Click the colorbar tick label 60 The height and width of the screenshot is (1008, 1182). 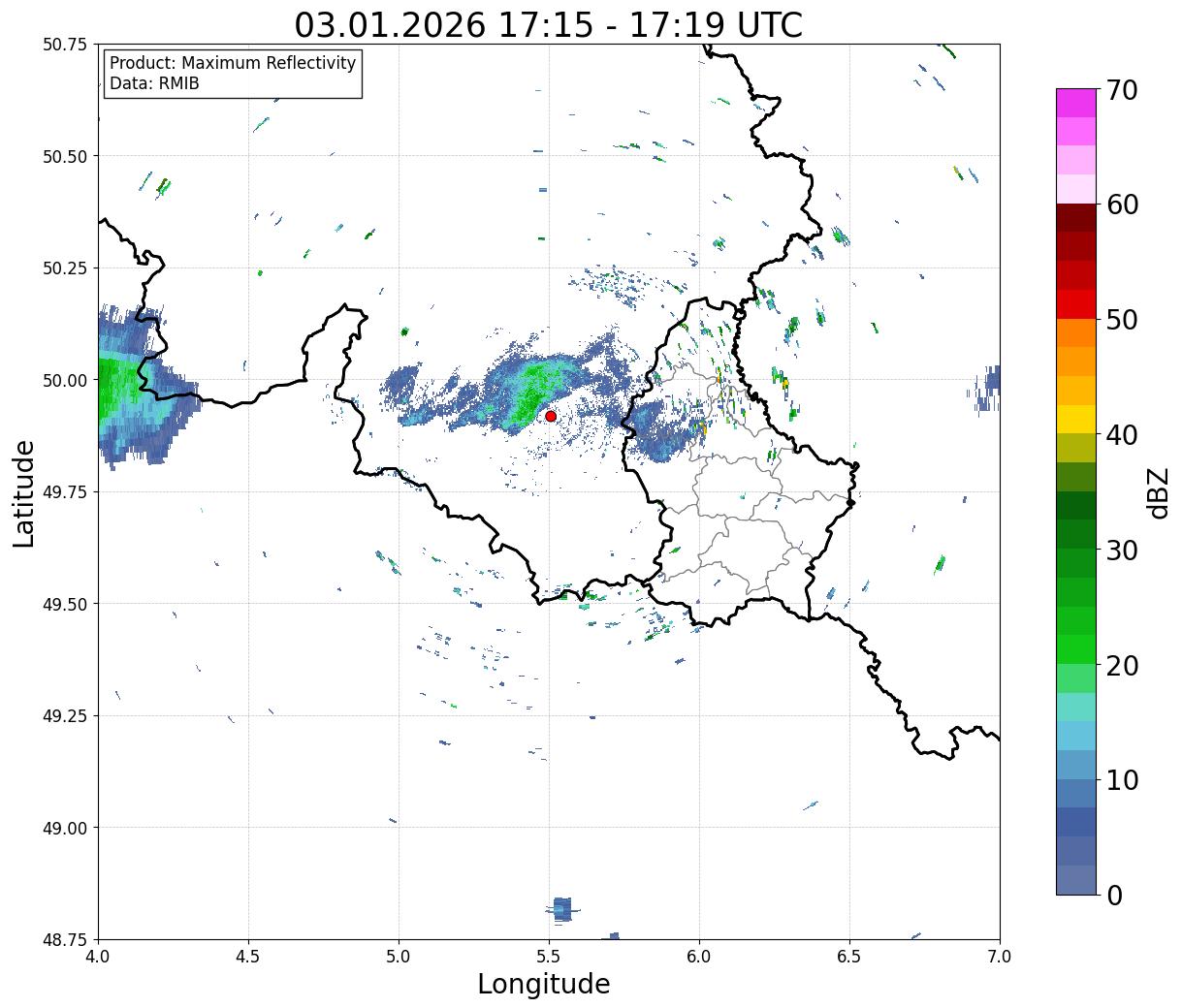tap(1122, 205)
